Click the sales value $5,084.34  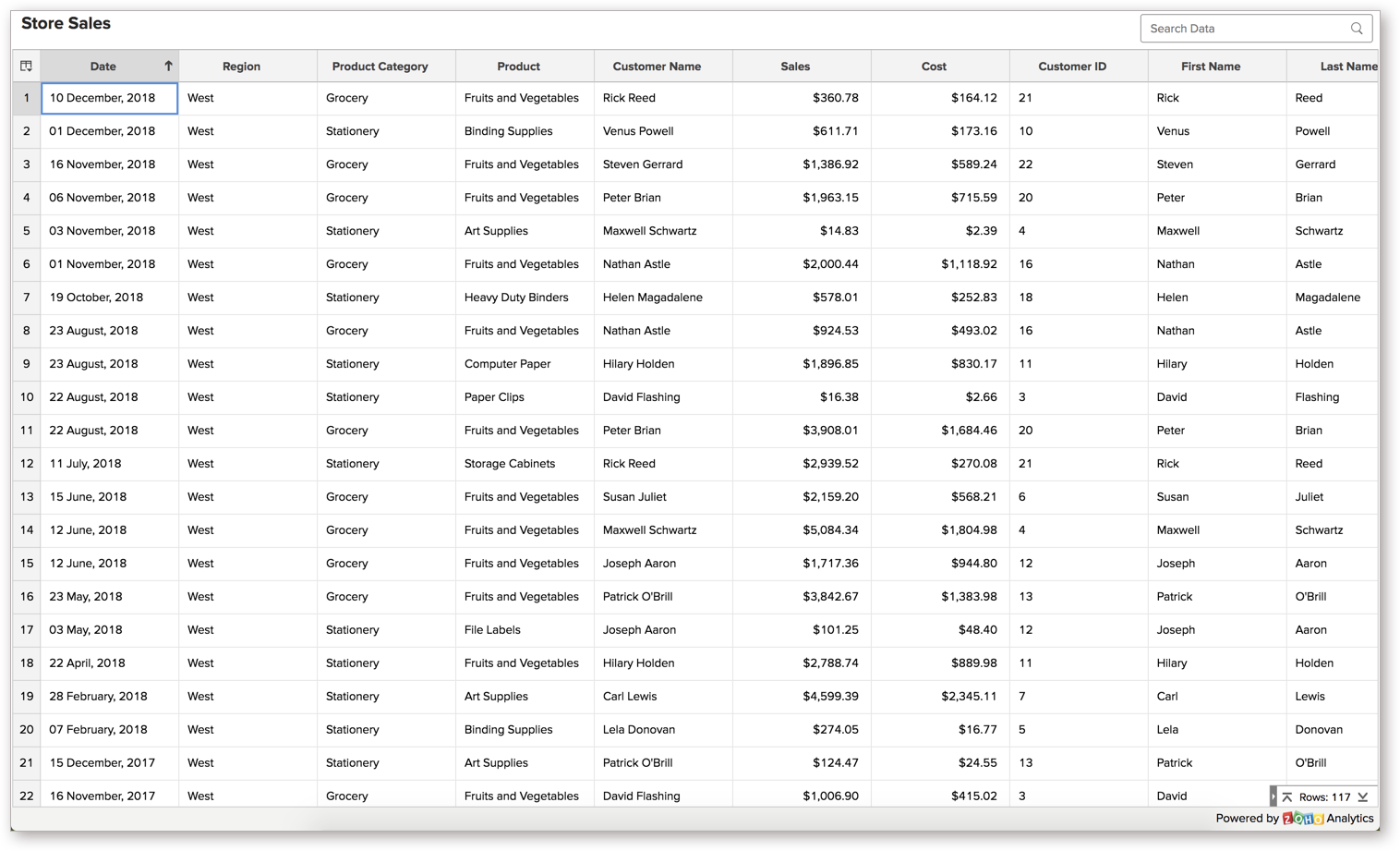[802, 530]
